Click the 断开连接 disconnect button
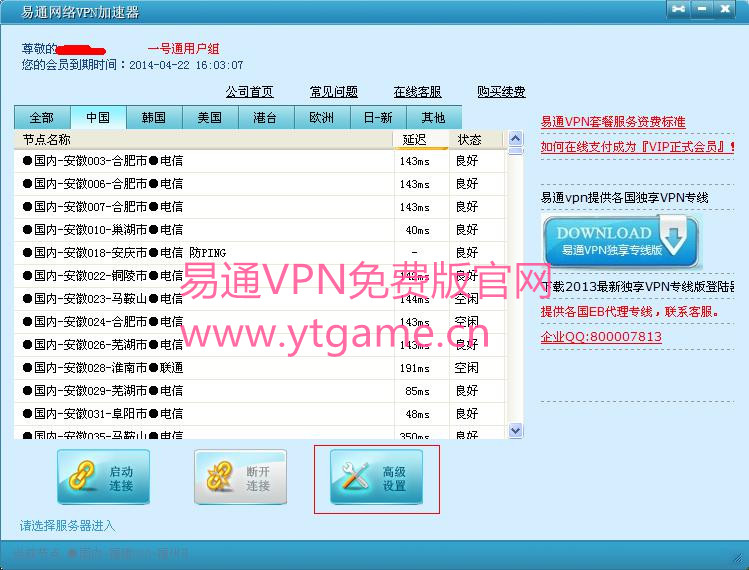 (240, 477)
